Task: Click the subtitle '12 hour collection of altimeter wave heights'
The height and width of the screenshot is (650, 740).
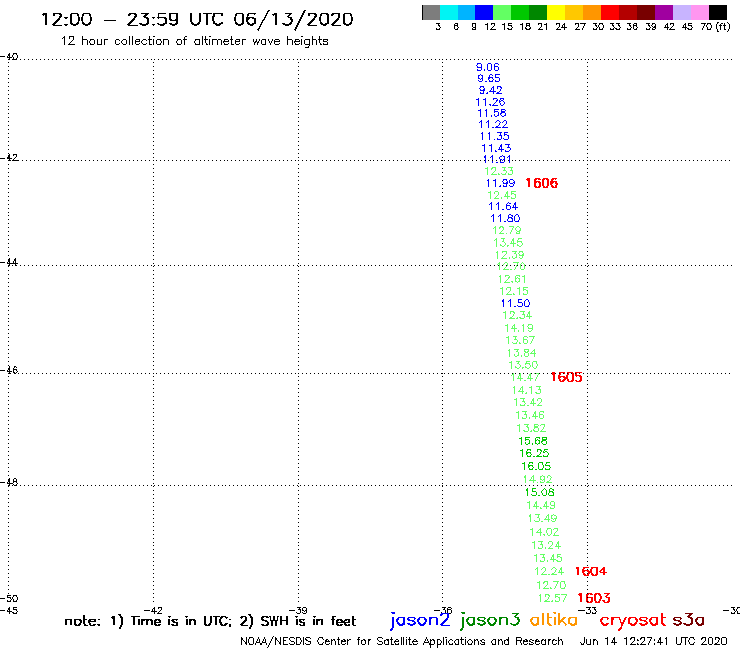Action: [x=194, y=41]
